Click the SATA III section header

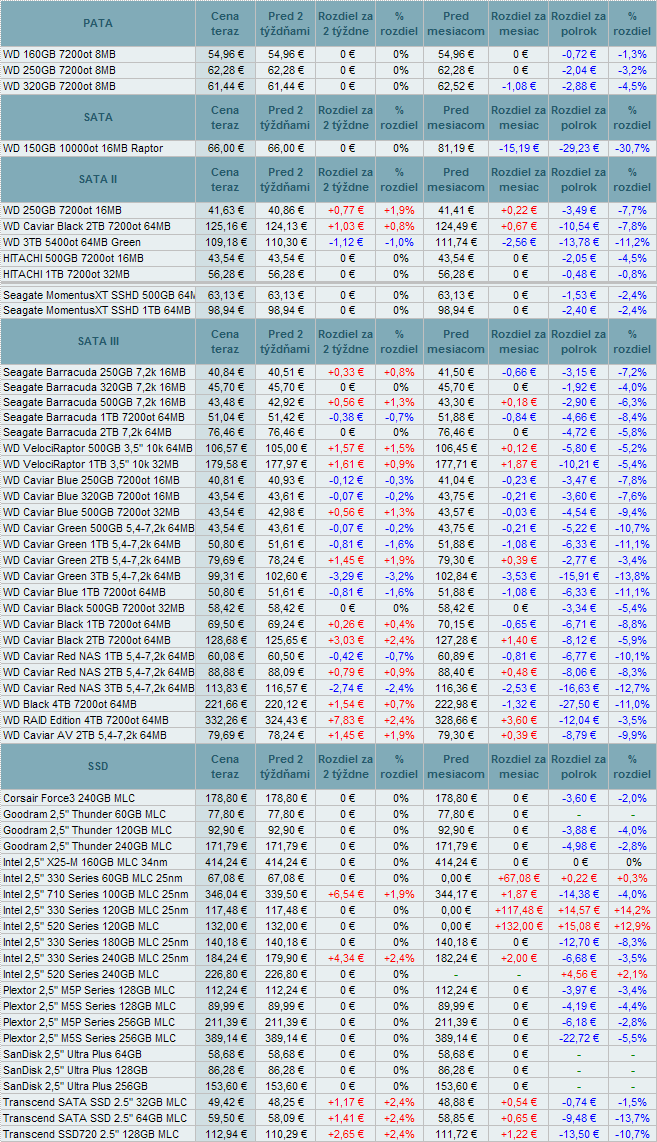point(98,341)
